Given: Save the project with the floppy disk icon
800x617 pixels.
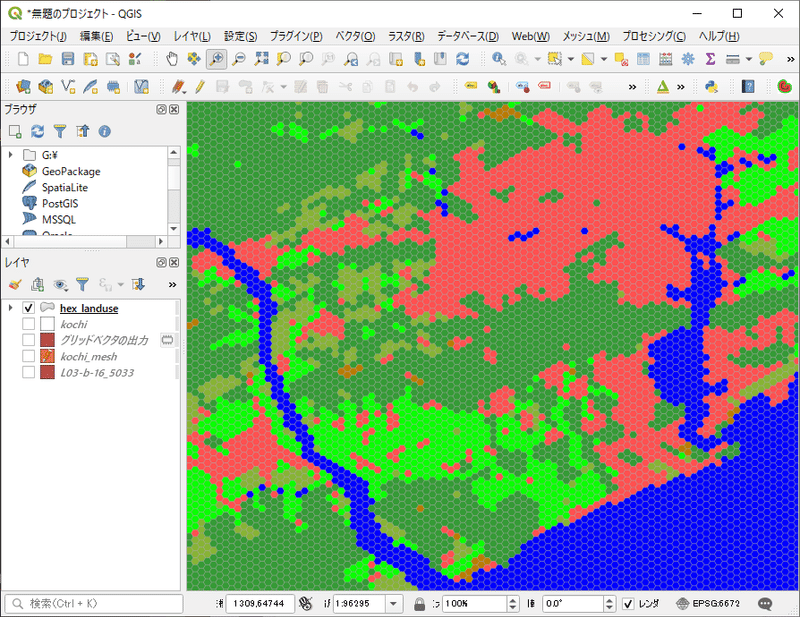Looking at the screenshot, I should coord(68,59).
